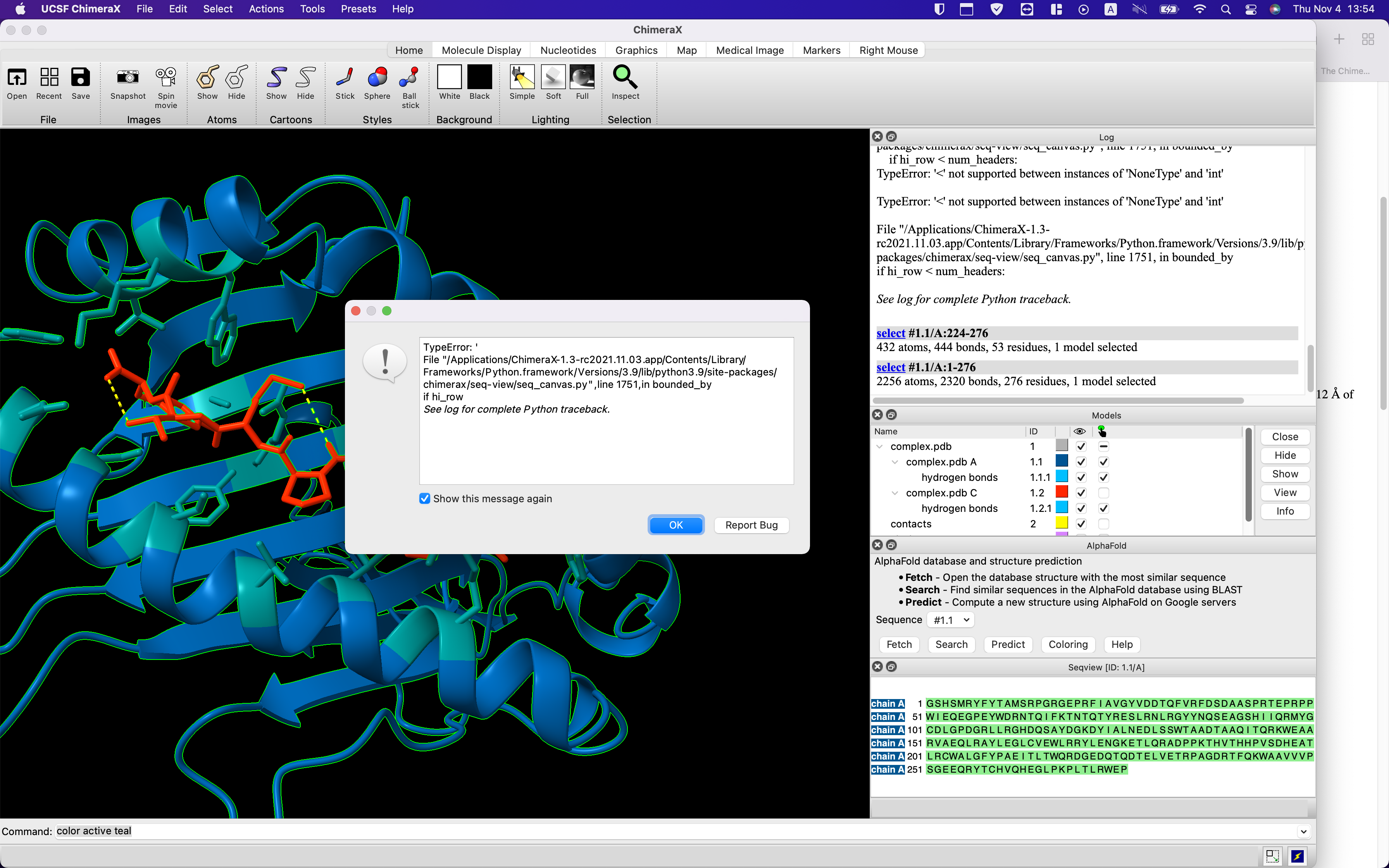Hide atoms using the toolbar icon

(x=236, y=78)
